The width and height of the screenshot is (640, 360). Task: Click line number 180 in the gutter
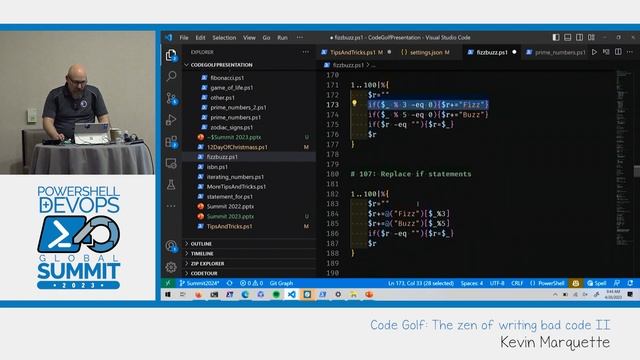click(x=333, y=174)
